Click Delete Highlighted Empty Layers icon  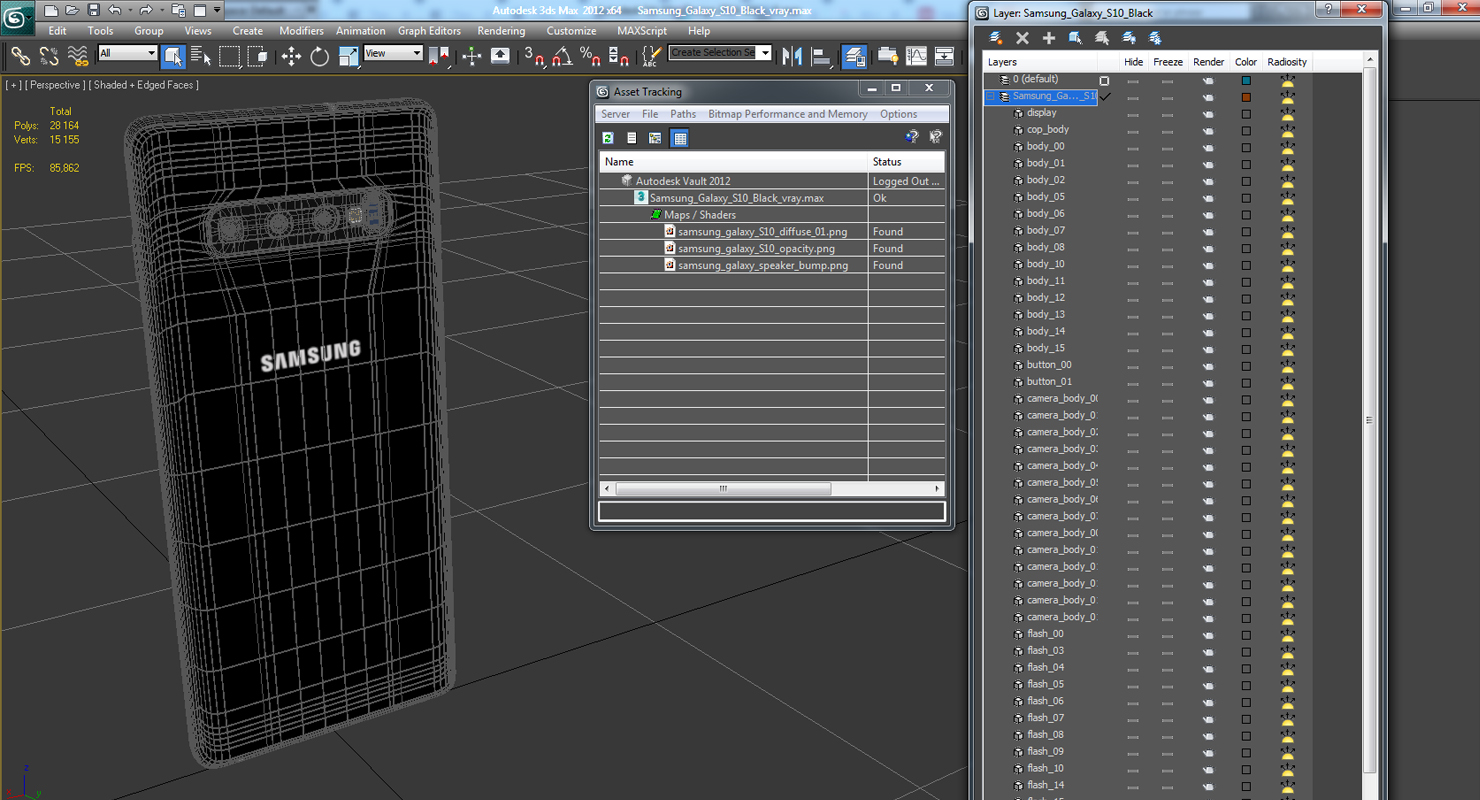click(x=1022, y=38)
